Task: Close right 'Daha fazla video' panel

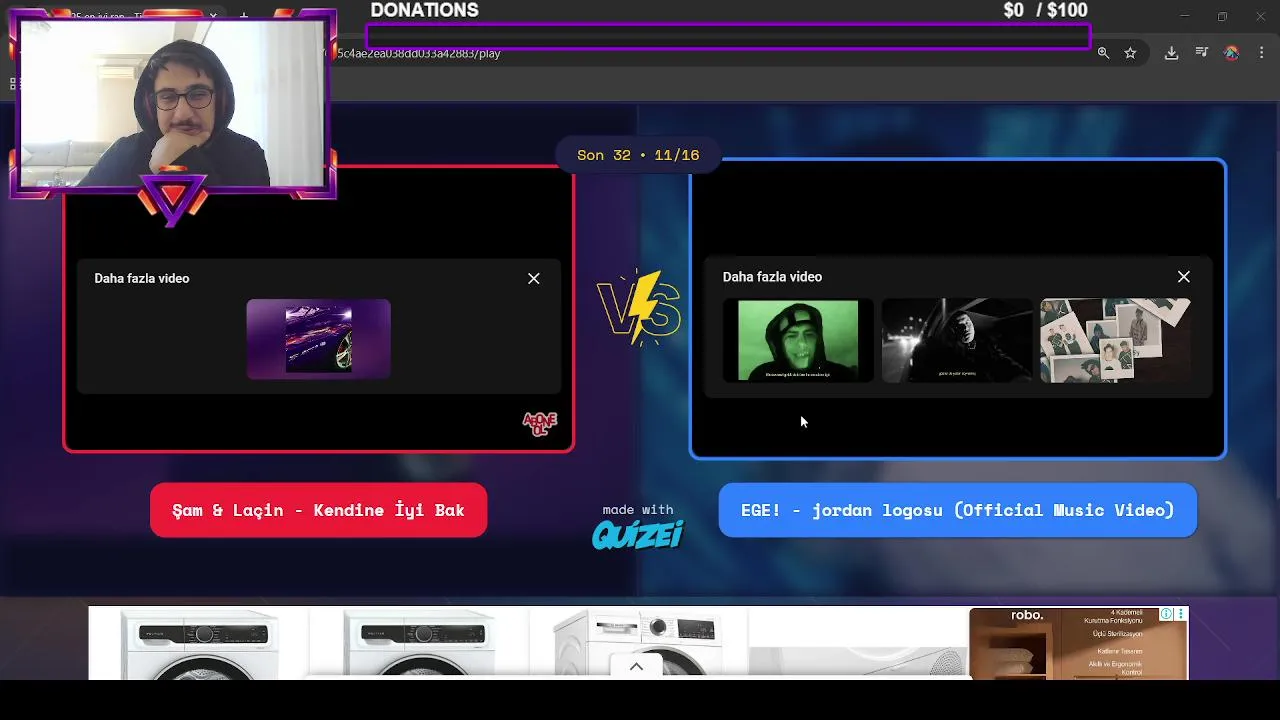Action: [1184, 277]
